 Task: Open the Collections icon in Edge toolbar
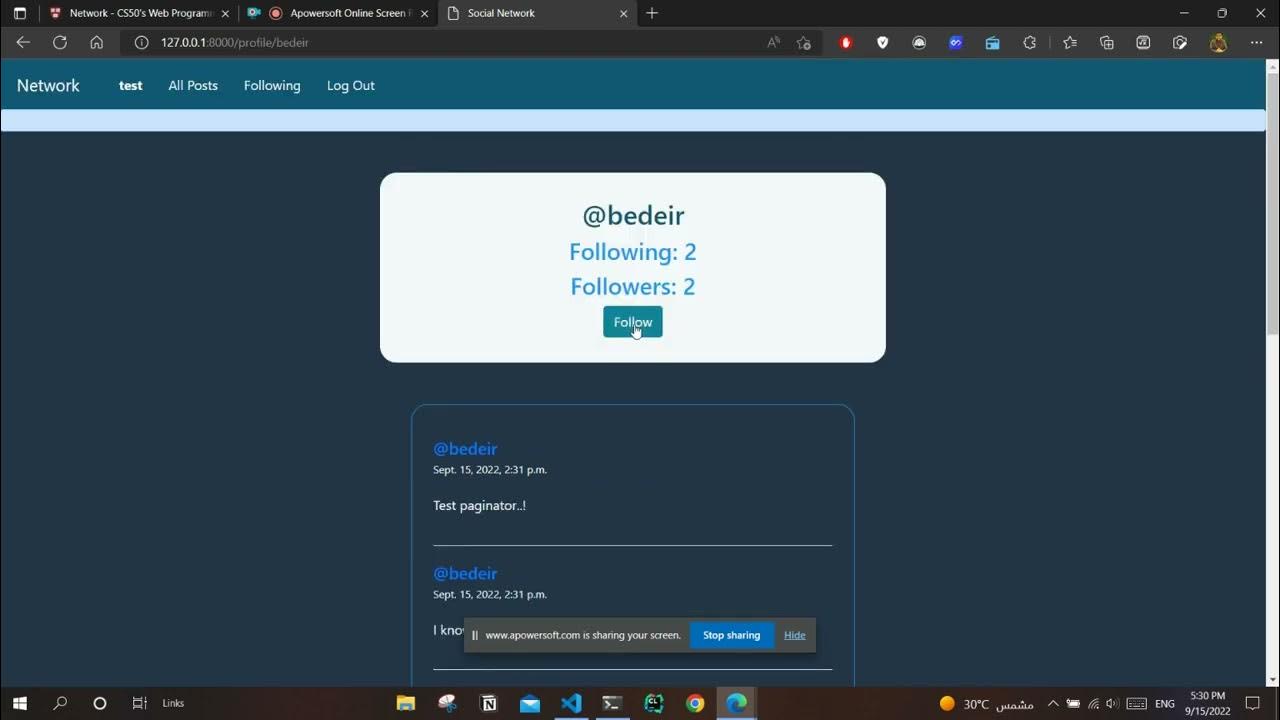tap(1106, 43)
